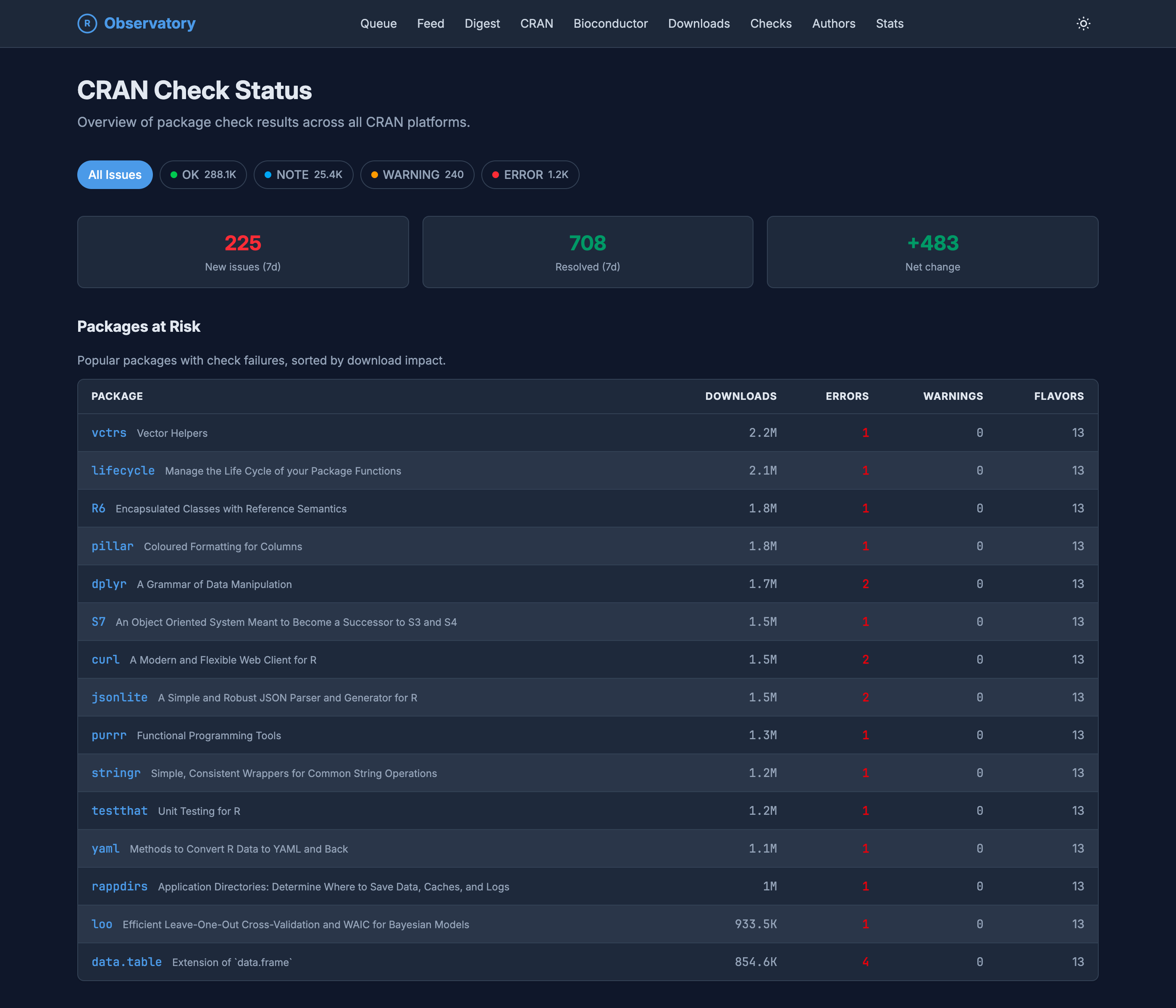Screen dimensions: 1176x1008
Task: Go to the Feed page
Action: [x=431, y=24]
